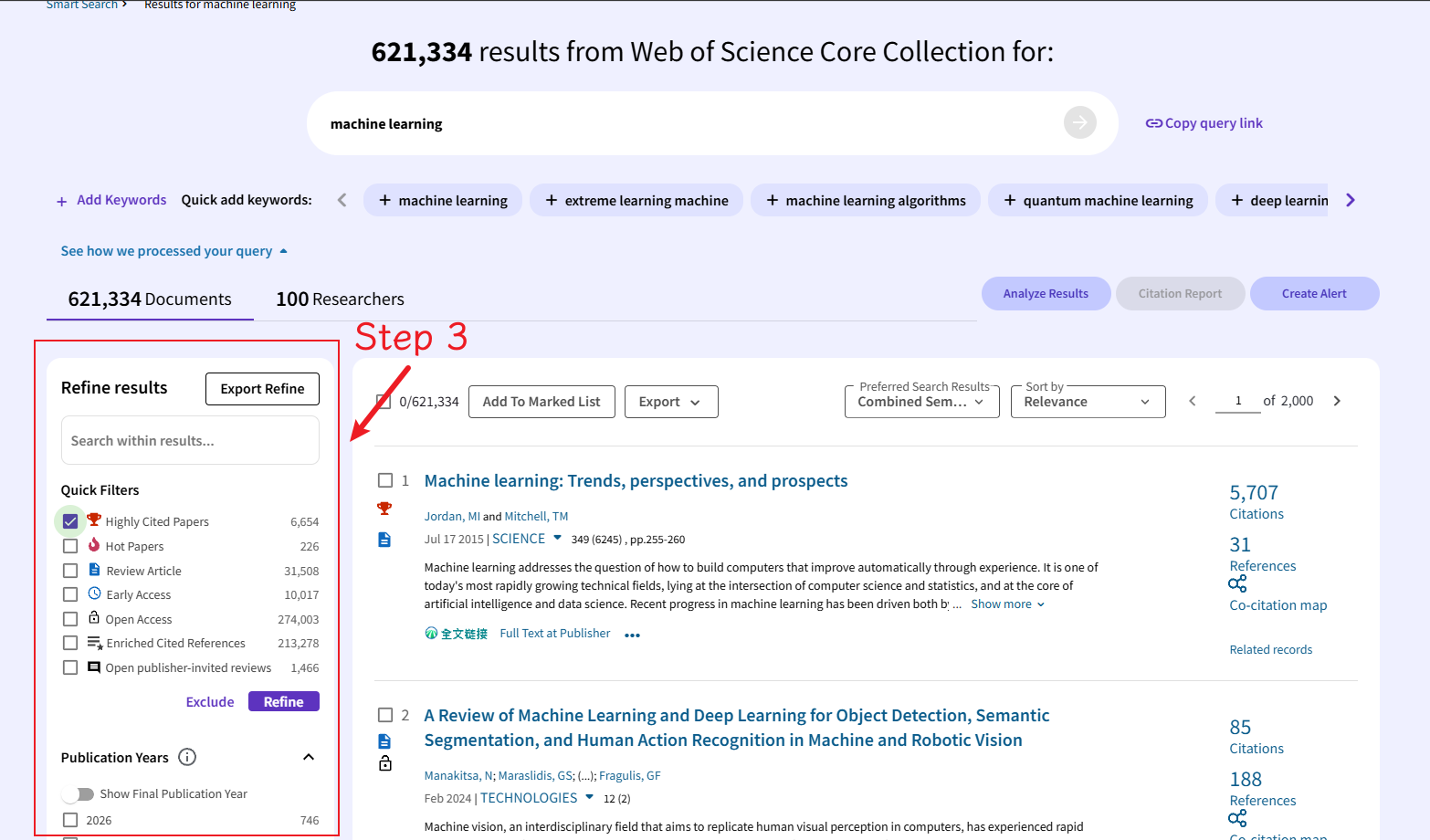1430x840 pixels.
Task: Open the Machine learning Trends perspectives article
Action: click(636, 480)
